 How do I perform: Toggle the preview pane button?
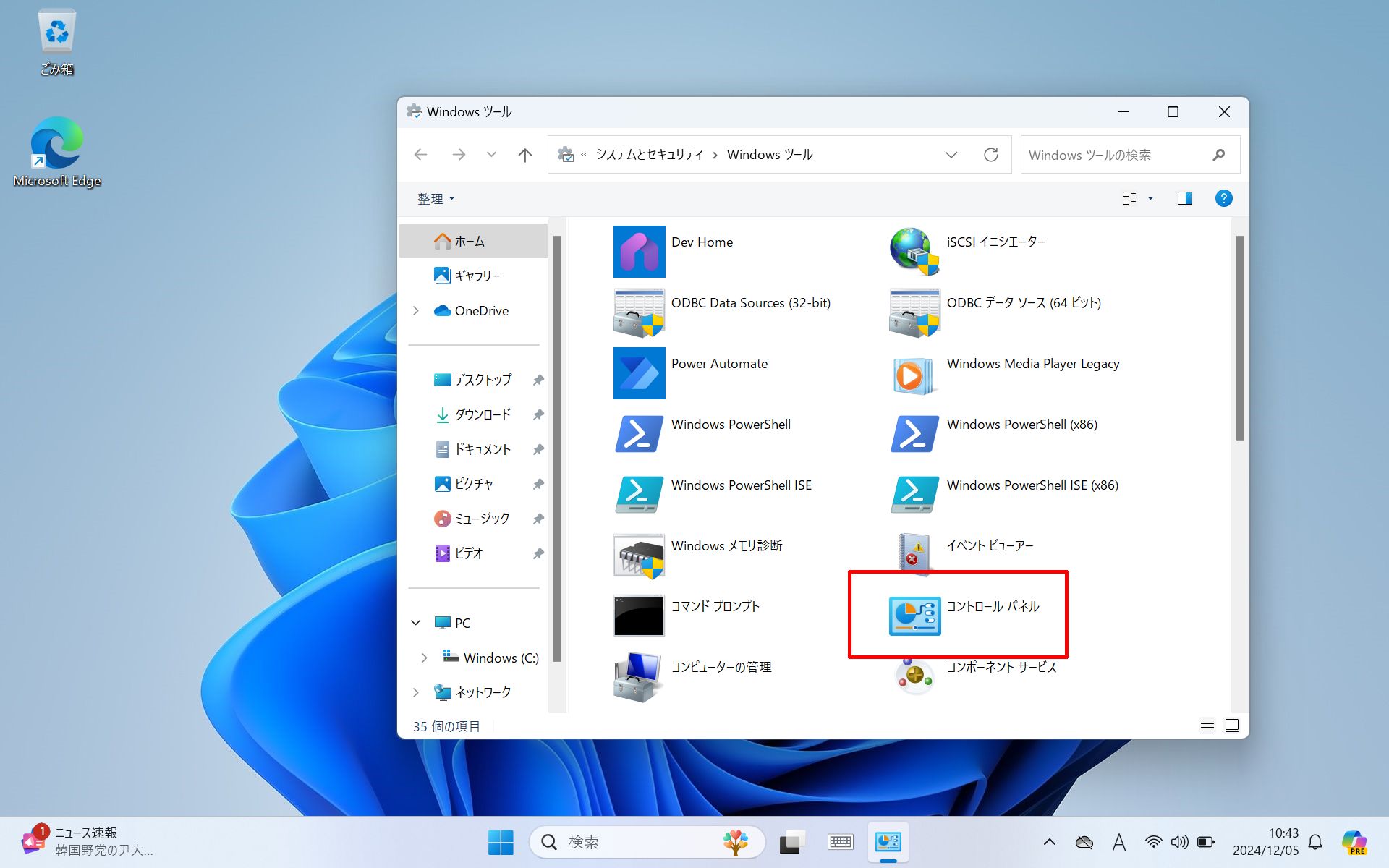click(x=1184, y=198)
